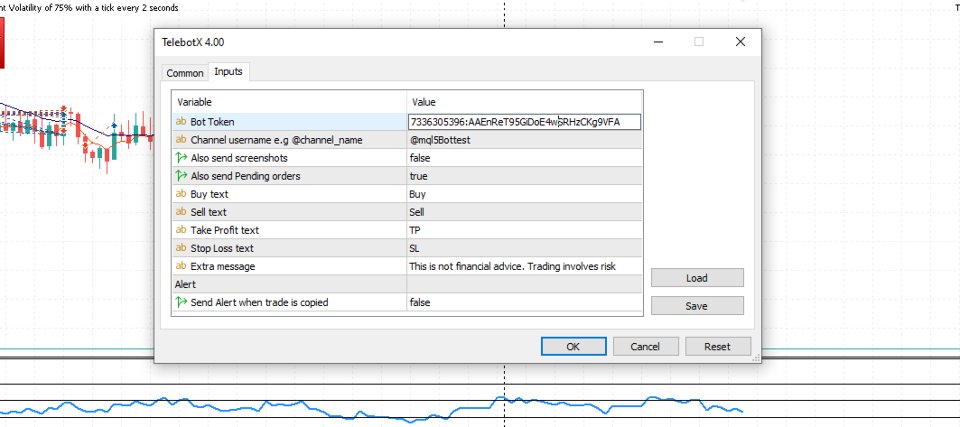Screen dimensions: 960x427
Task: Click the string icon beside Buy text
Action: tap(181, 194)
